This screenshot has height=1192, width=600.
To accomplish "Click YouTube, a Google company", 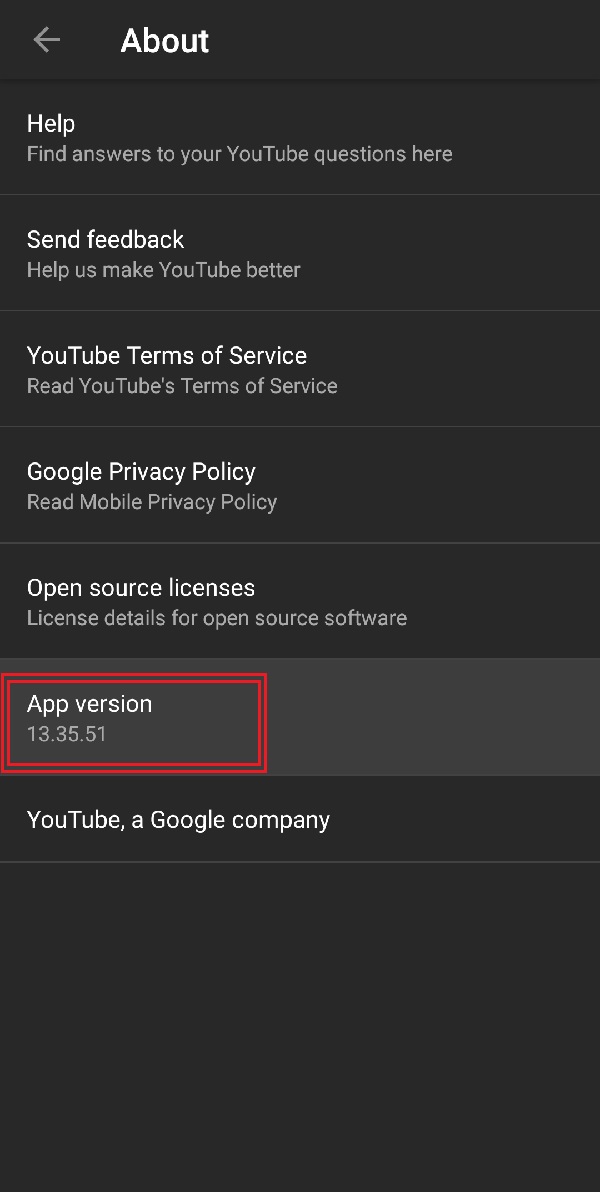I will pos(178,819).
